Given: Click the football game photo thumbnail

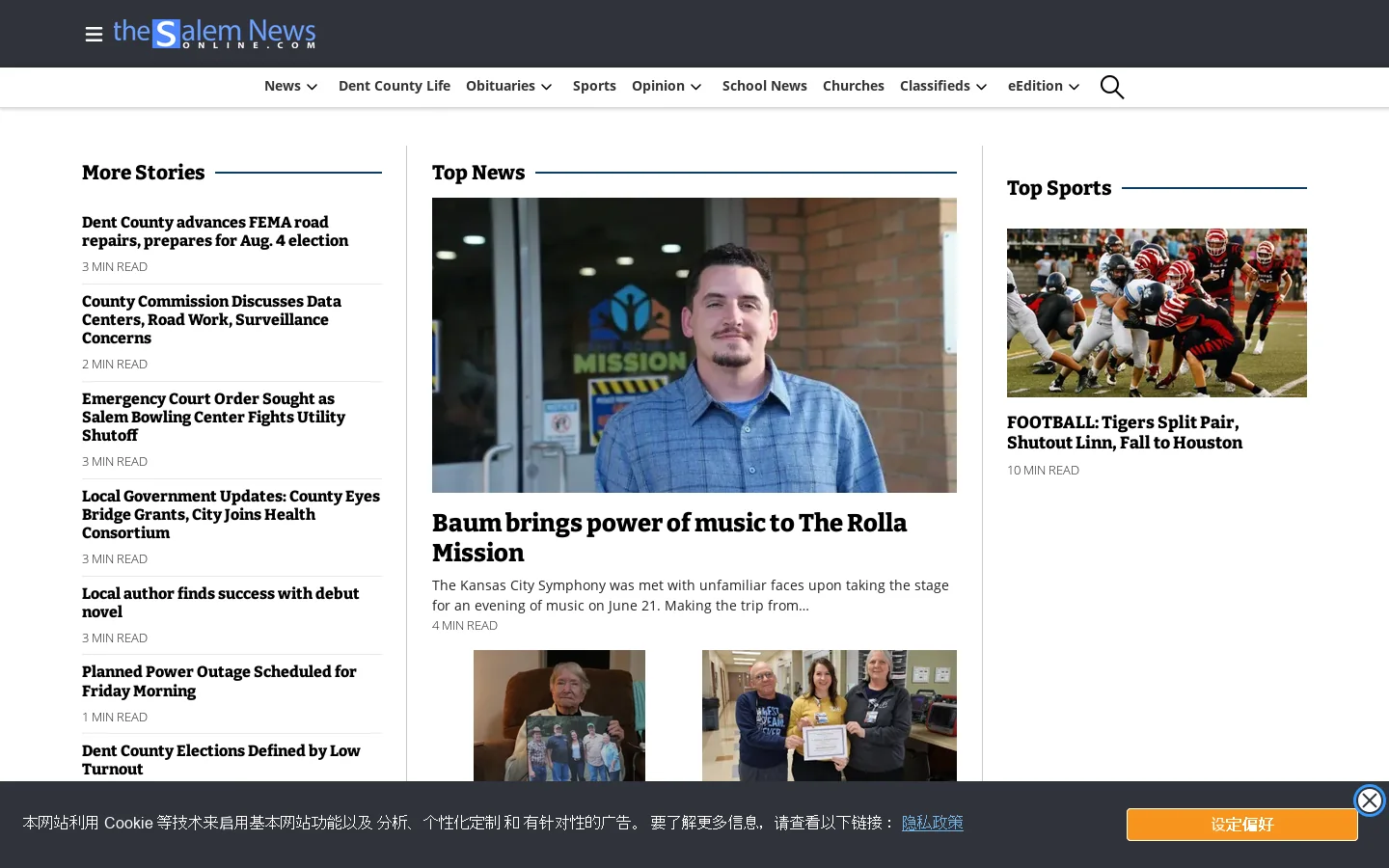Looking at the screenshot, I should point(1157,312).
